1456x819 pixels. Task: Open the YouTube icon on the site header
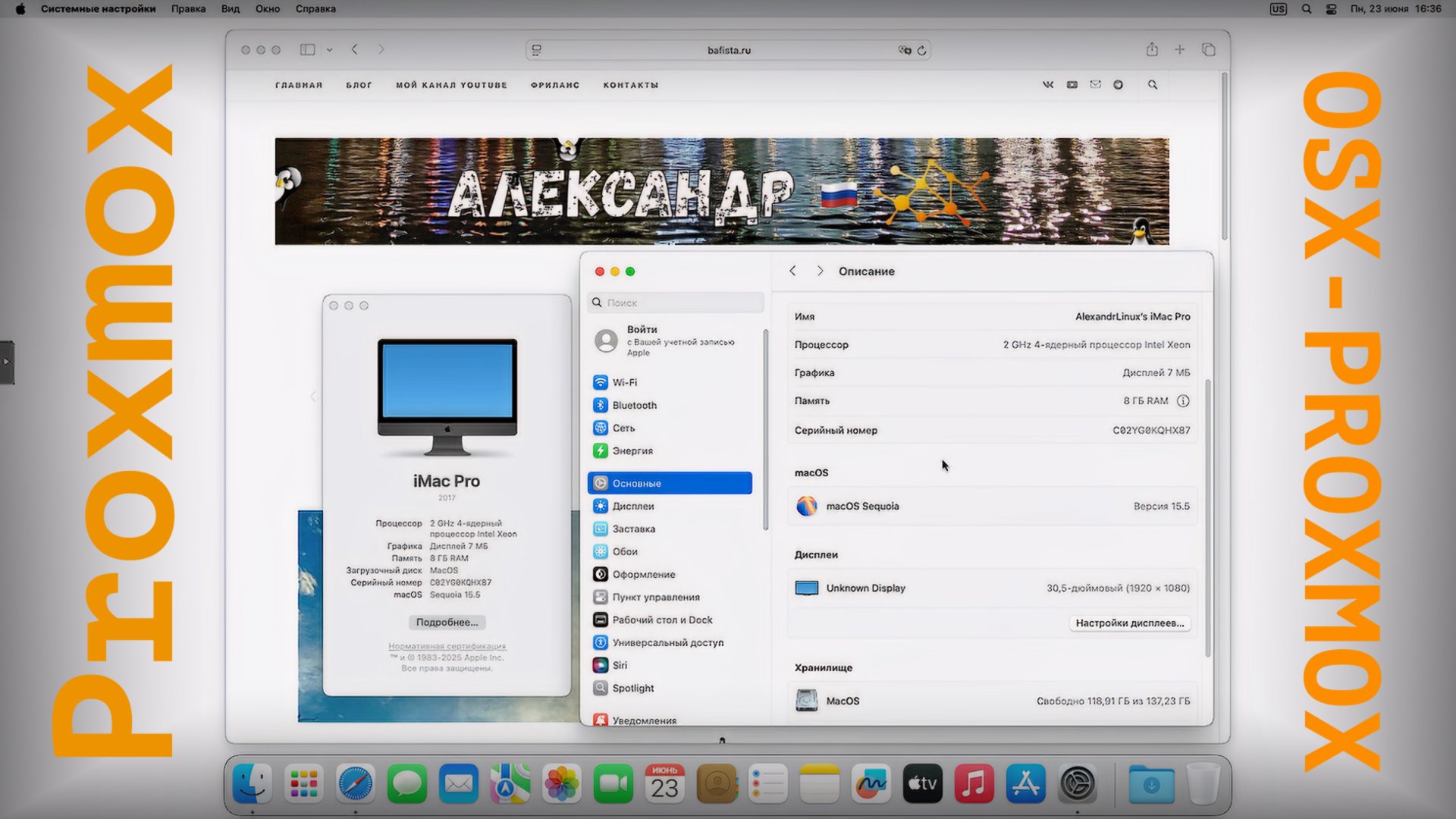[x=1072, y=85]
